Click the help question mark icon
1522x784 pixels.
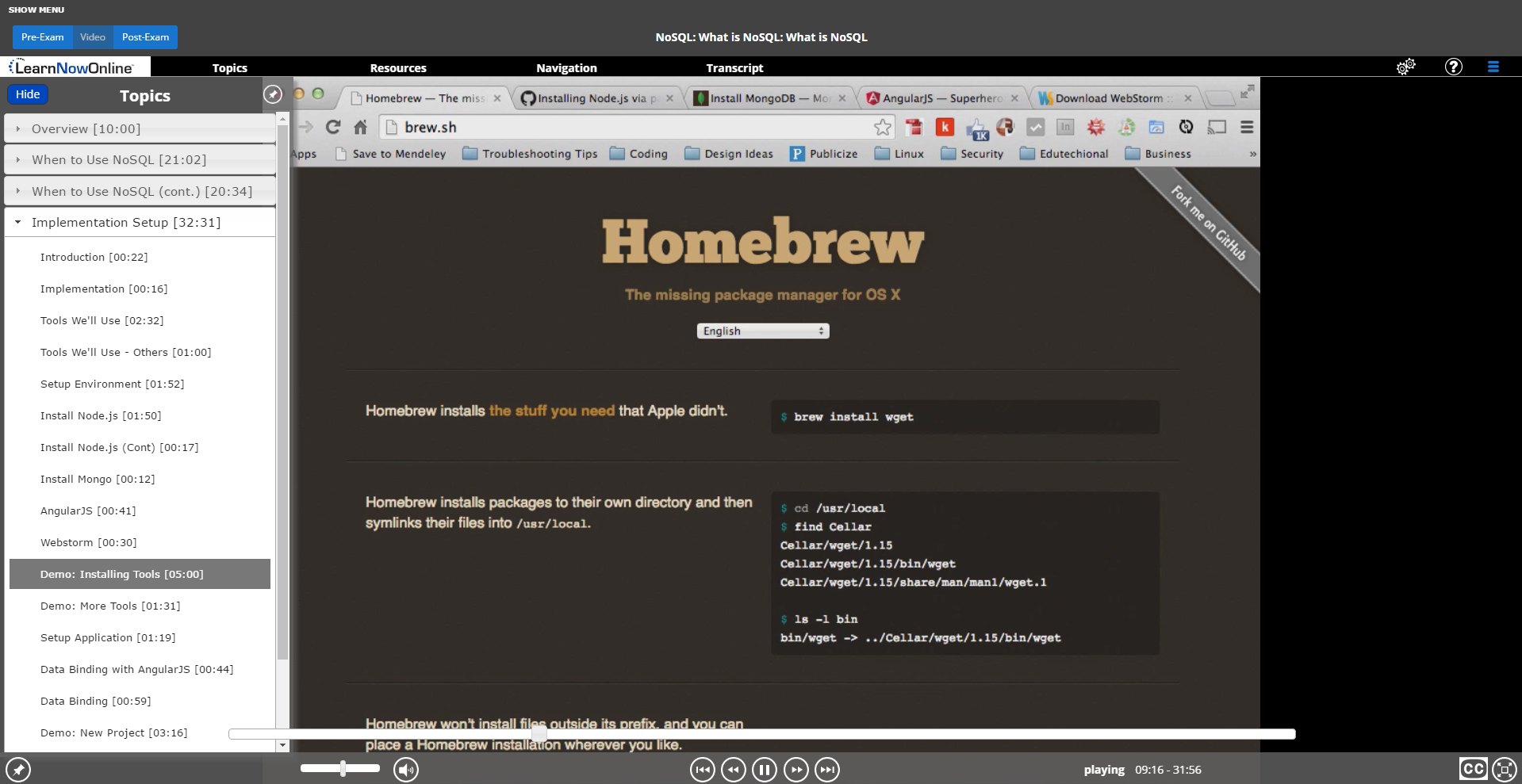pos(1454,67)
